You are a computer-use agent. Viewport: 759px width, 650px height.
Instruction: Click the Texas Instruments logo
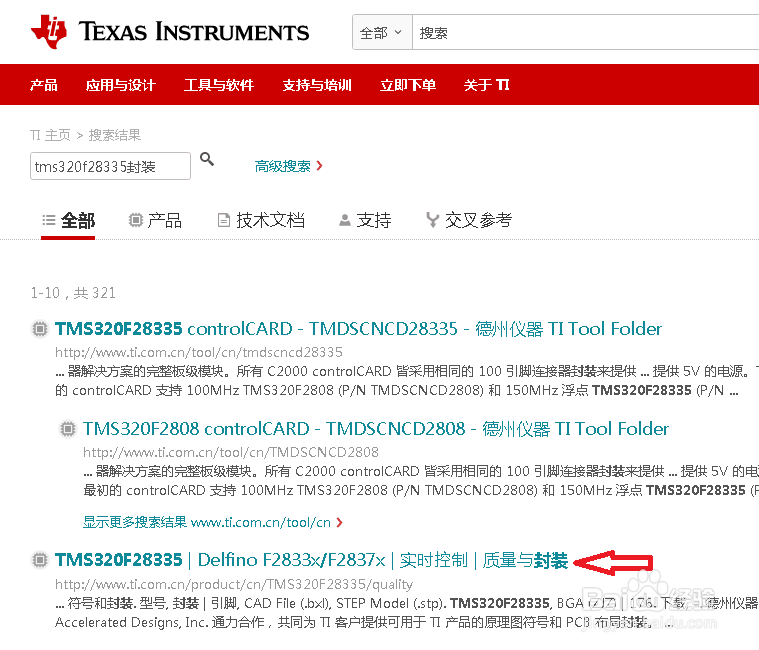[170, 31]
